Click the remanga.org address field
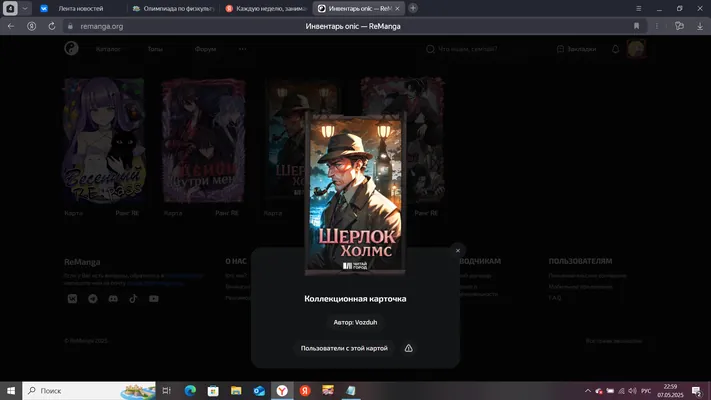711x400 pixels. coord(102,26)
